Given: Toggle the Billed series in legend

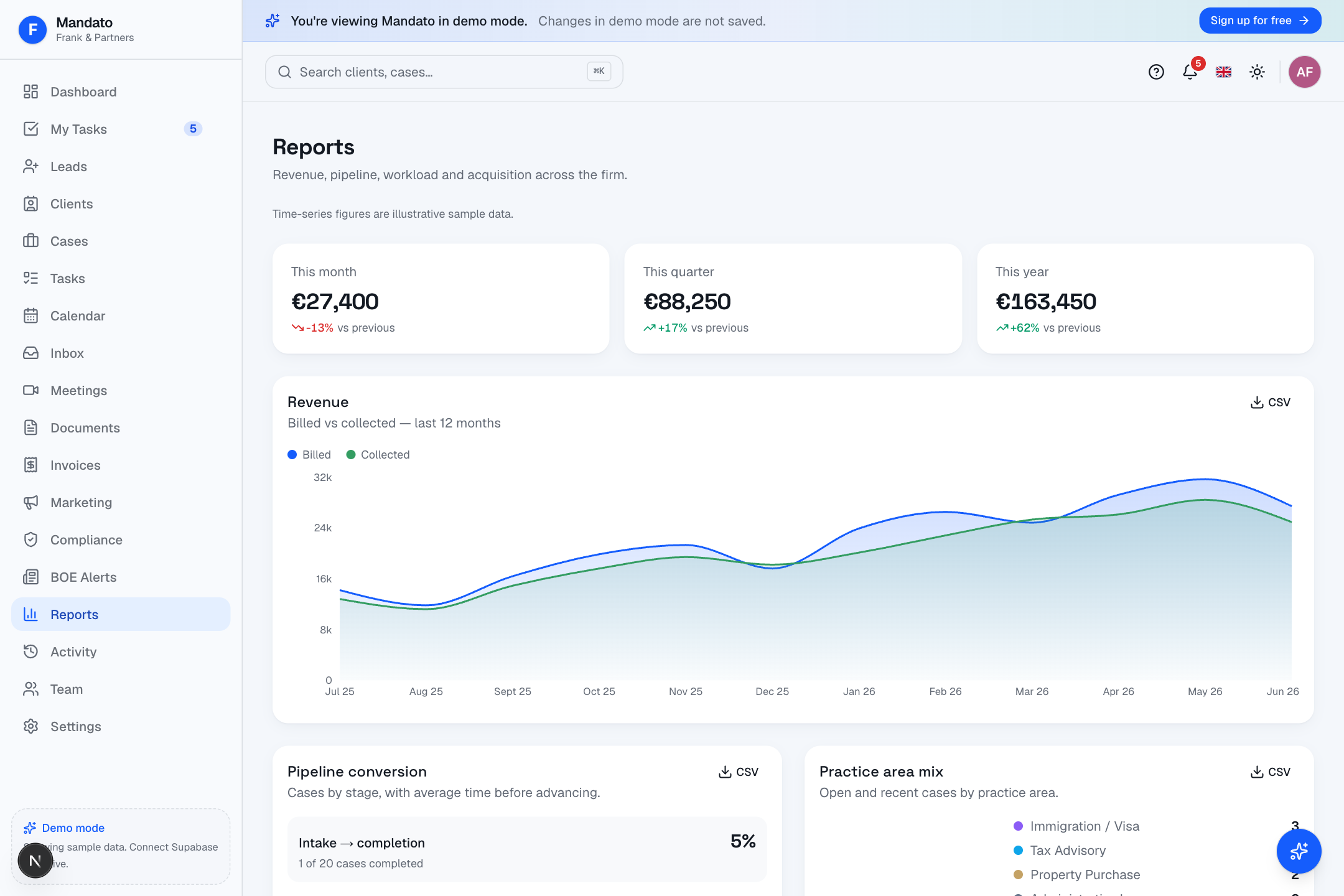Looking at the screenshot, I should tap(309, 455).
